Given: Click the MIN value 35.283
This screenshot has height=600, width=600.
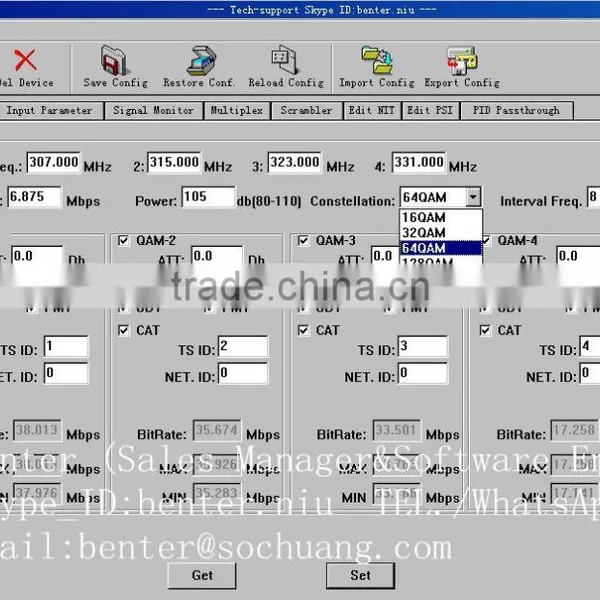Looking at the screenshot, I should click(x=217, y=493).
